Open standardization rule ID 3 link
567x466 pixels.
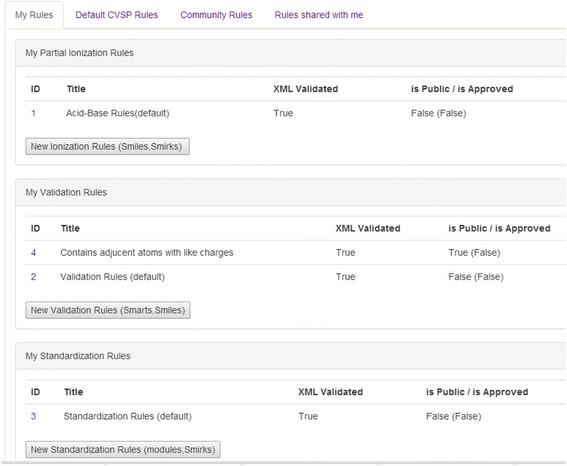tap(33, 416)
